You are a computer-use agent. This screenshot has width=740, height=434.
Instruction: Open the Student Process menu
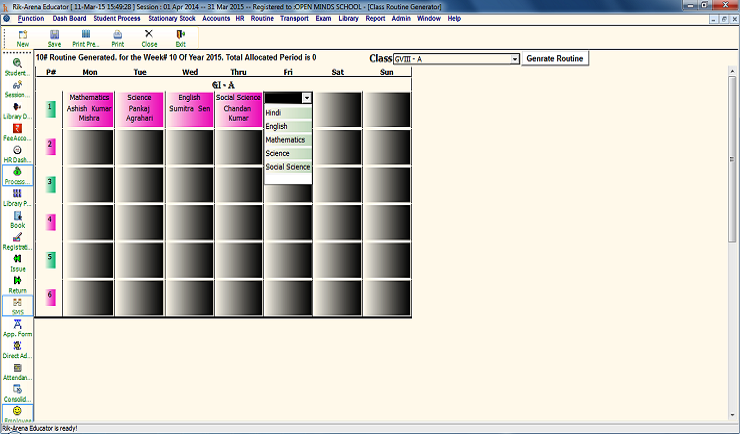(x=119, y=18)
